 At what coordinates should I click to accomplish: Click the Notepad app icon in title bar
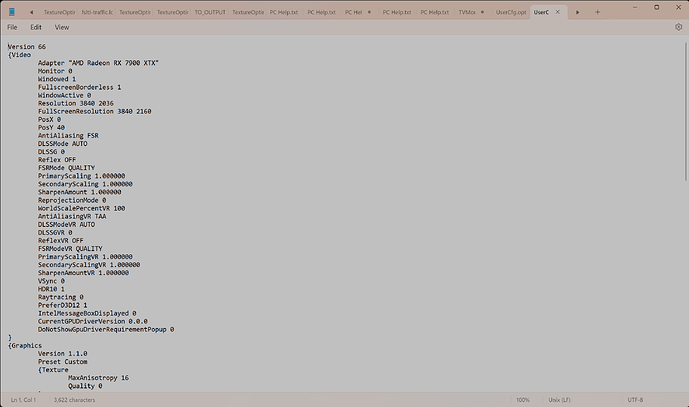click(12, 12)
